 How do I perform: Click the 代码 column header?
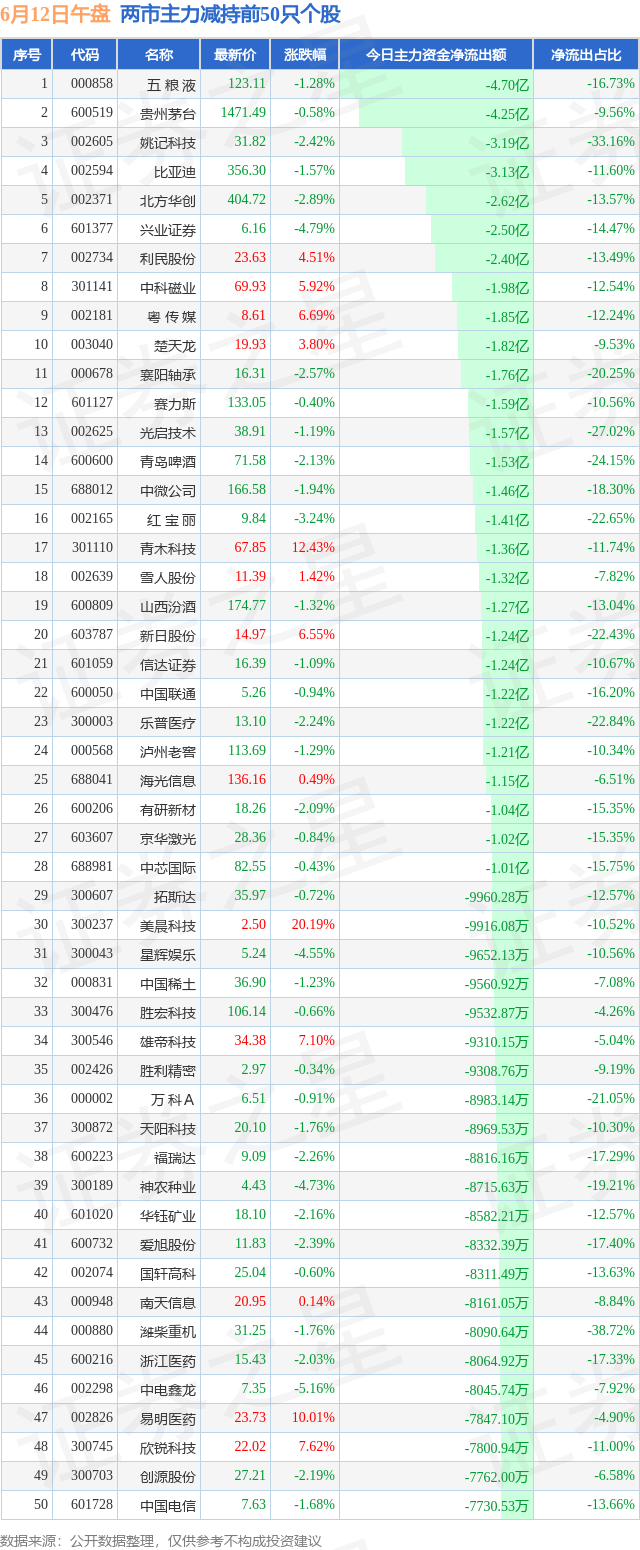point(85,55)
